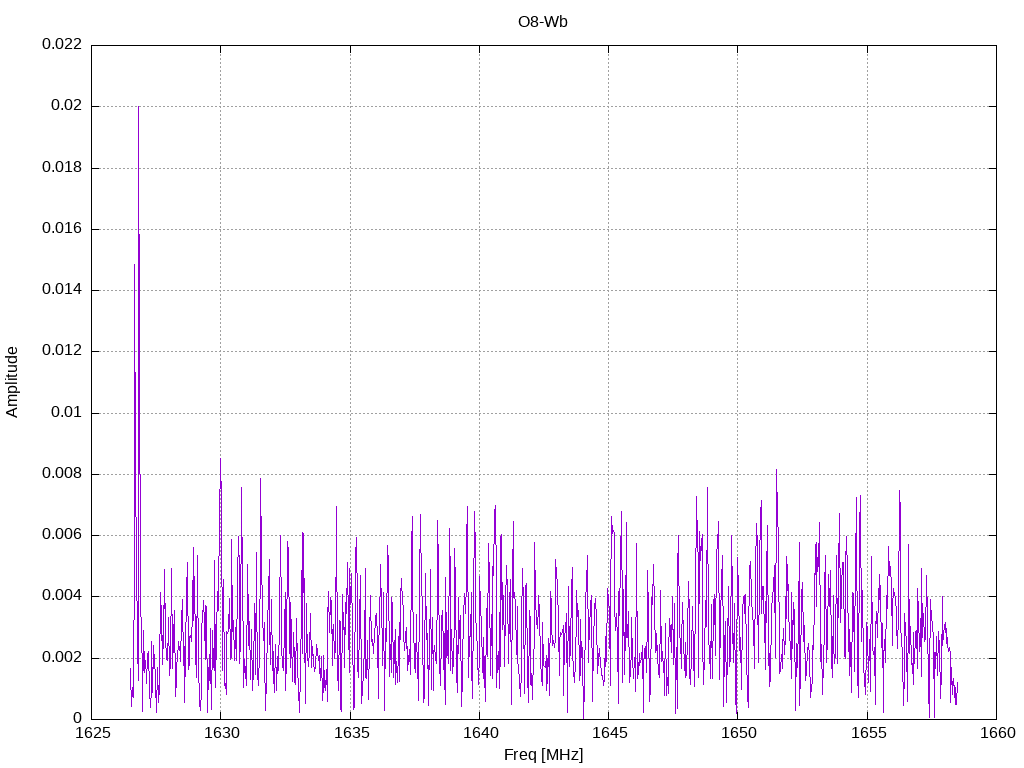Select the 1640 x-axis tick label

tap(479, 734)
